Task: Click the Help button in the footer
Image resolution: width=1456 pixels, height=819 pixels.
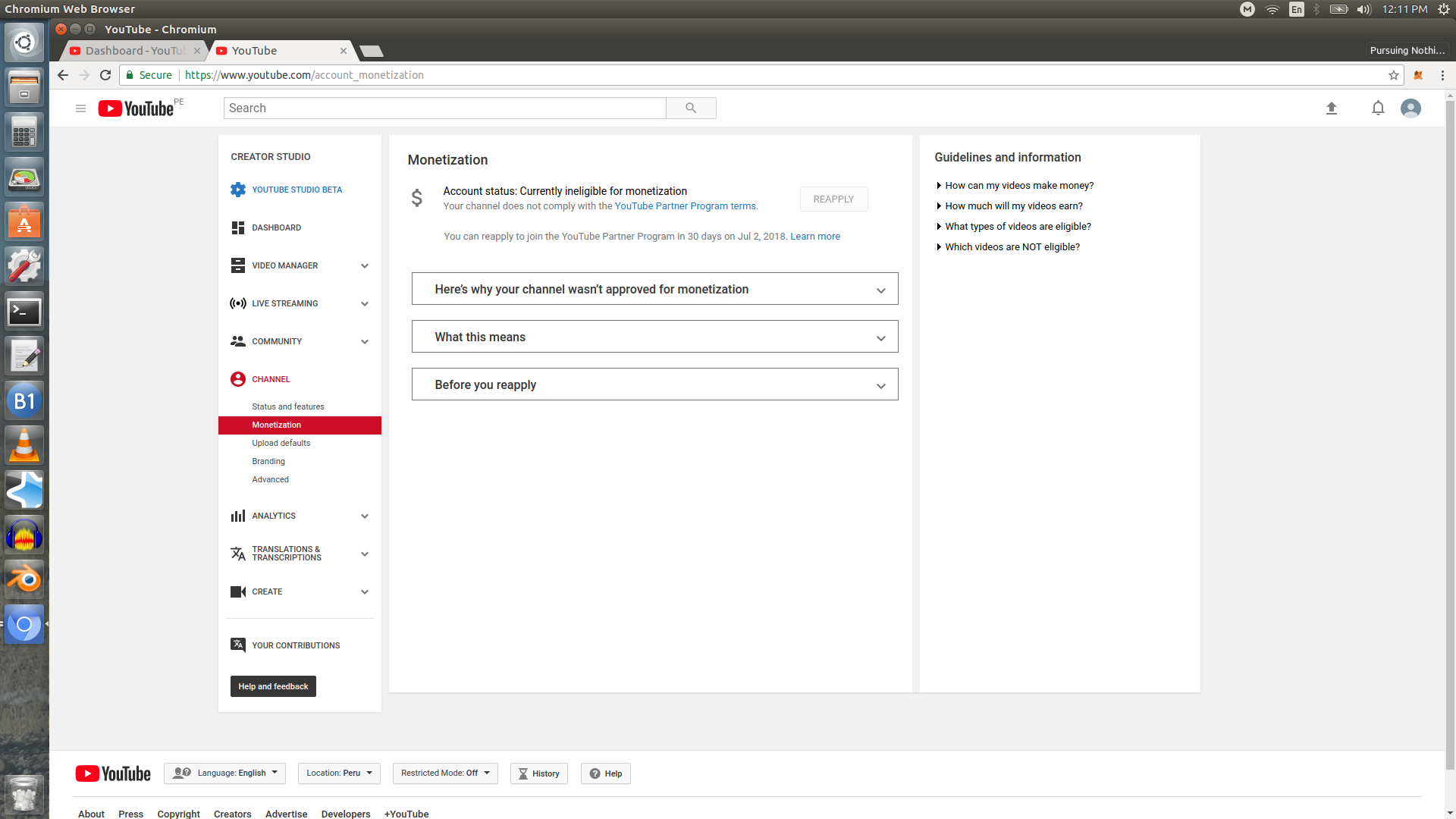Action: point(606,773)
